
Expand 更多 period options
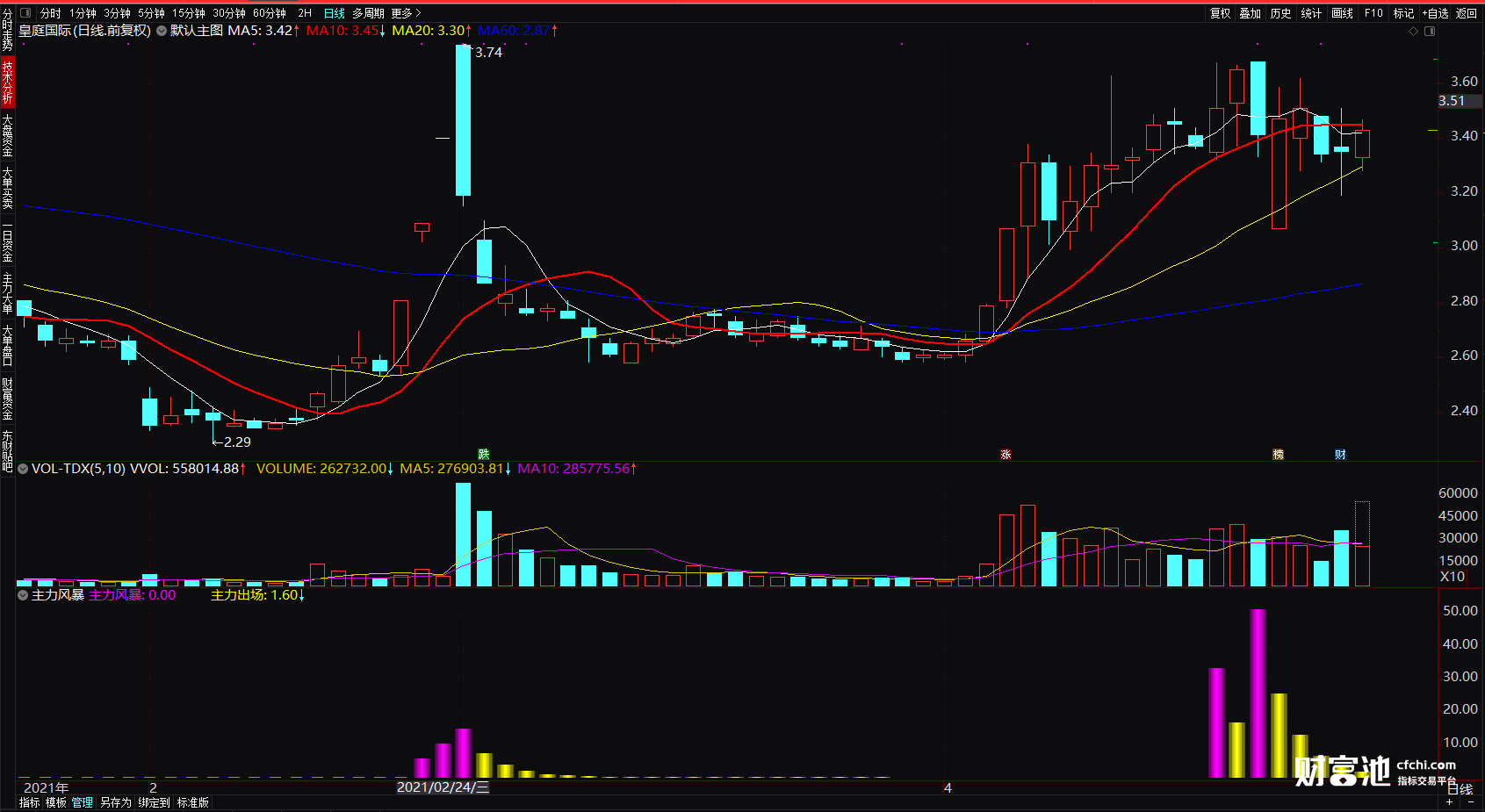tap(406, 13)
